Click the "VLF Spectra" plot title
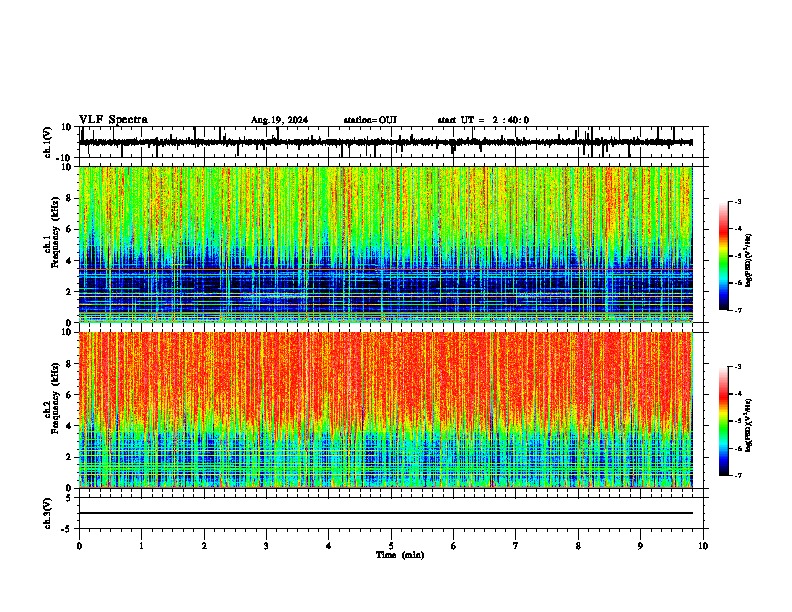Viewport: 792px width, 612px height. click(113, 120)
